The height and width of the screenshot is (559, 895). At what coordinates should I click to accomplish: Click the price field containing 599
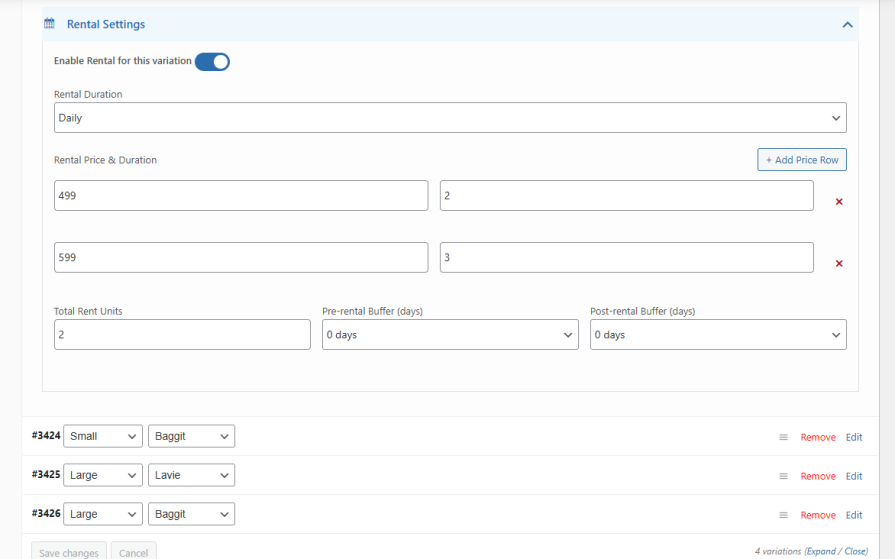coord(241,257)
